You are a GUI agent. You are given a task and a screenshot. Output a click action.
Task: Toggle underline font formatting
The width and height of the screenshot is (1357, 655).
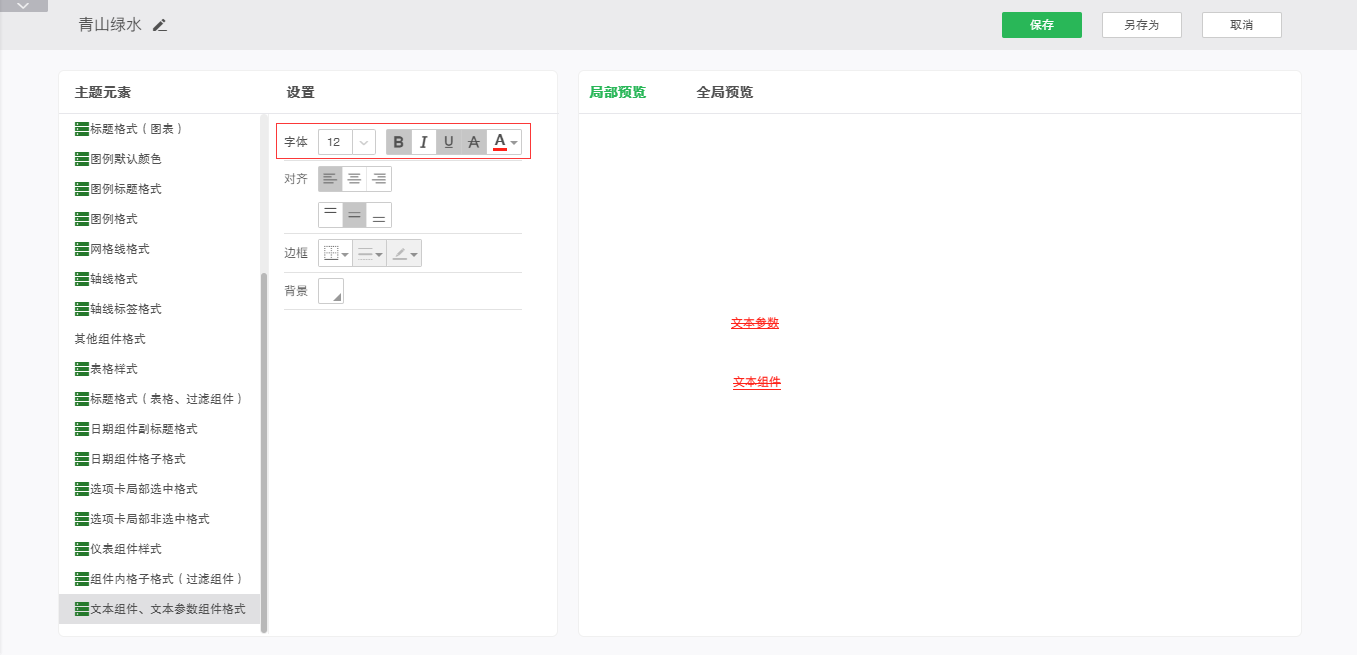448,142
